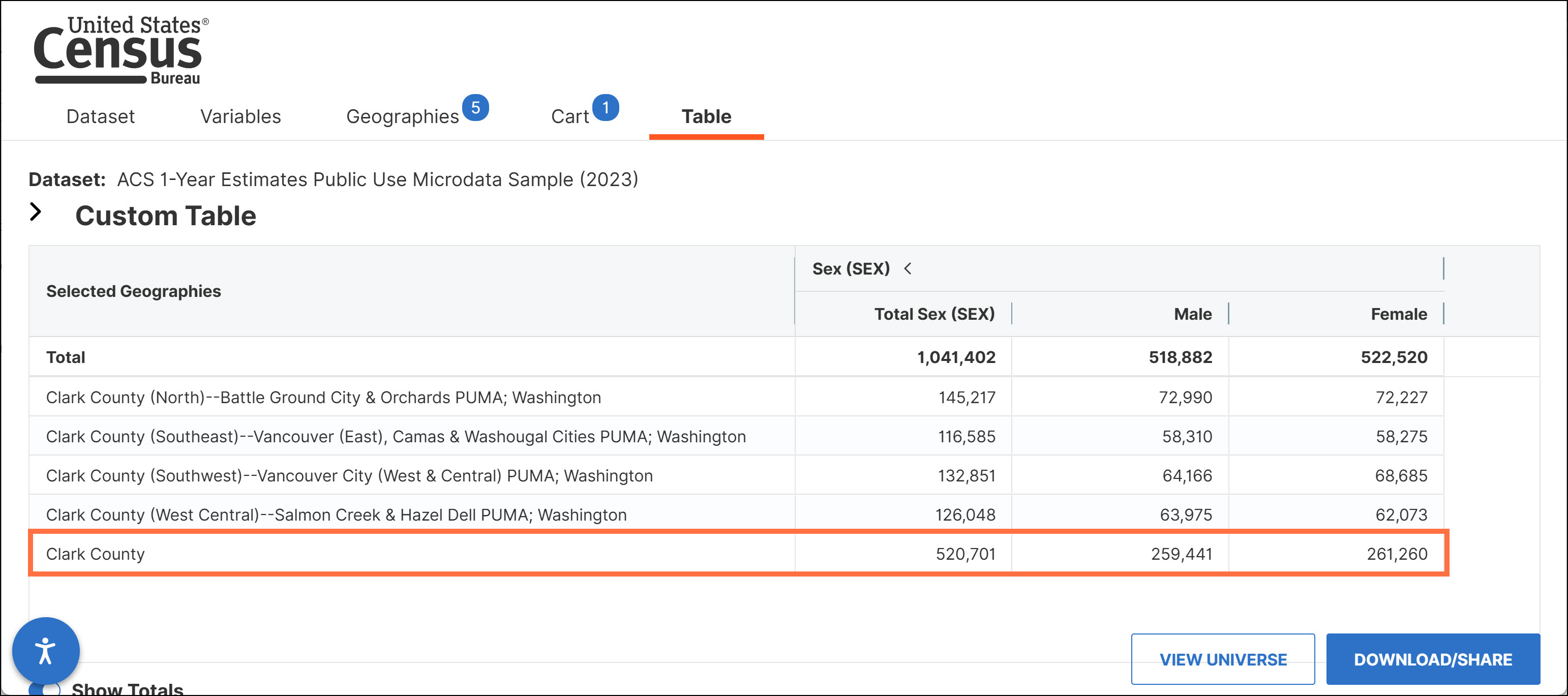Image resolution: width=1568 pixels, height=696 pixels.
Task: Click the Male column header
Action: coord(1192,314)
